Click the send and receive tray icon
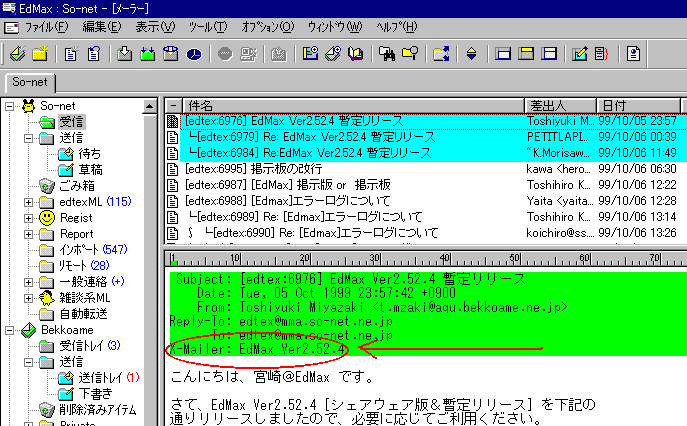 pyautogui.click(x=171, y=54)
